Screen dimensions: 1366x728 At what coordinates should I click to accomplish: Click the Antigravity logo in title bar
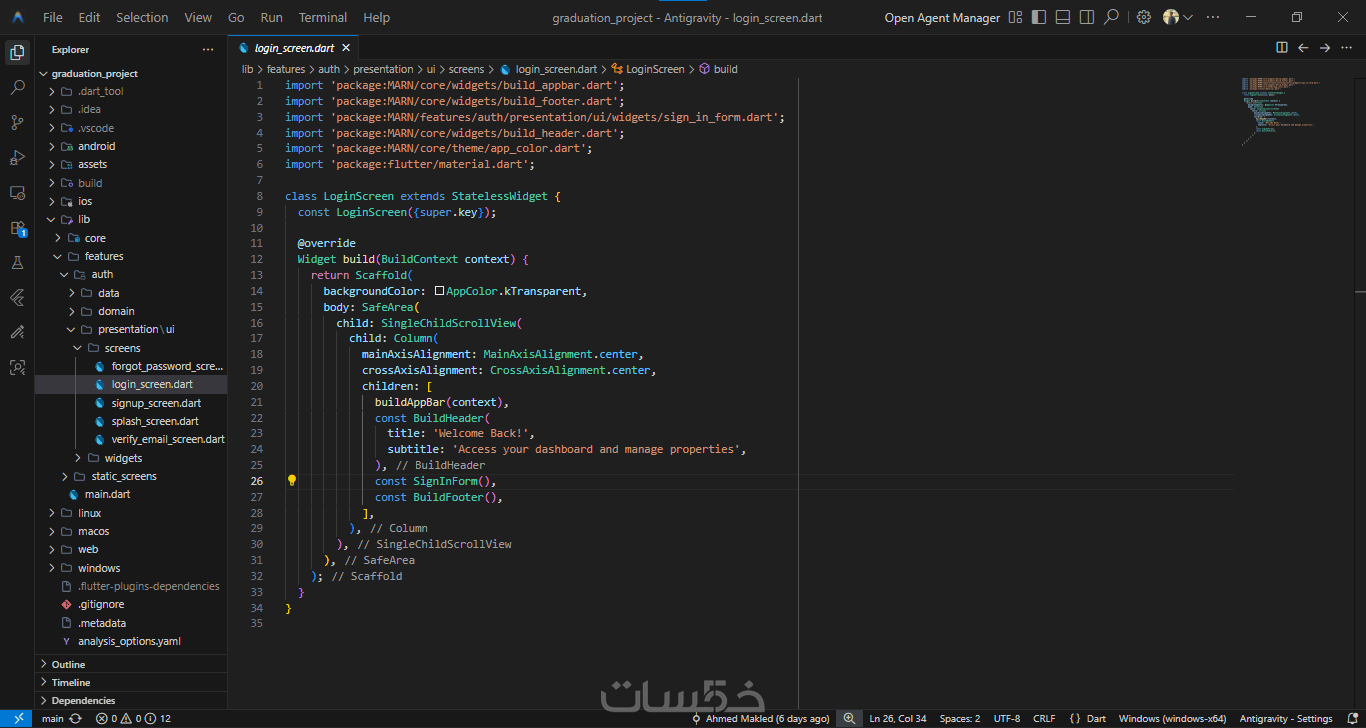(x=18, y=17)
